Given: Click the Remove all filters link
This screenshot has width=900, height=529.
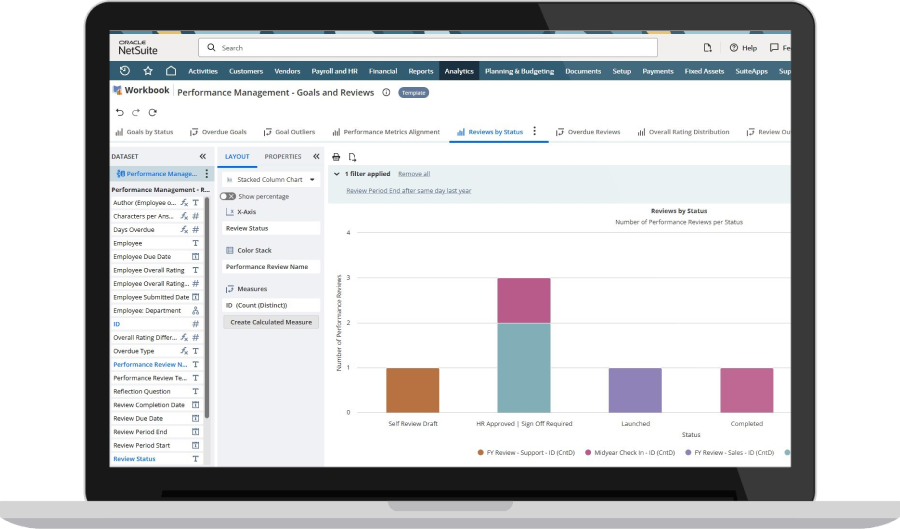Looking at the screenshot, I should [x=414, y=174].
